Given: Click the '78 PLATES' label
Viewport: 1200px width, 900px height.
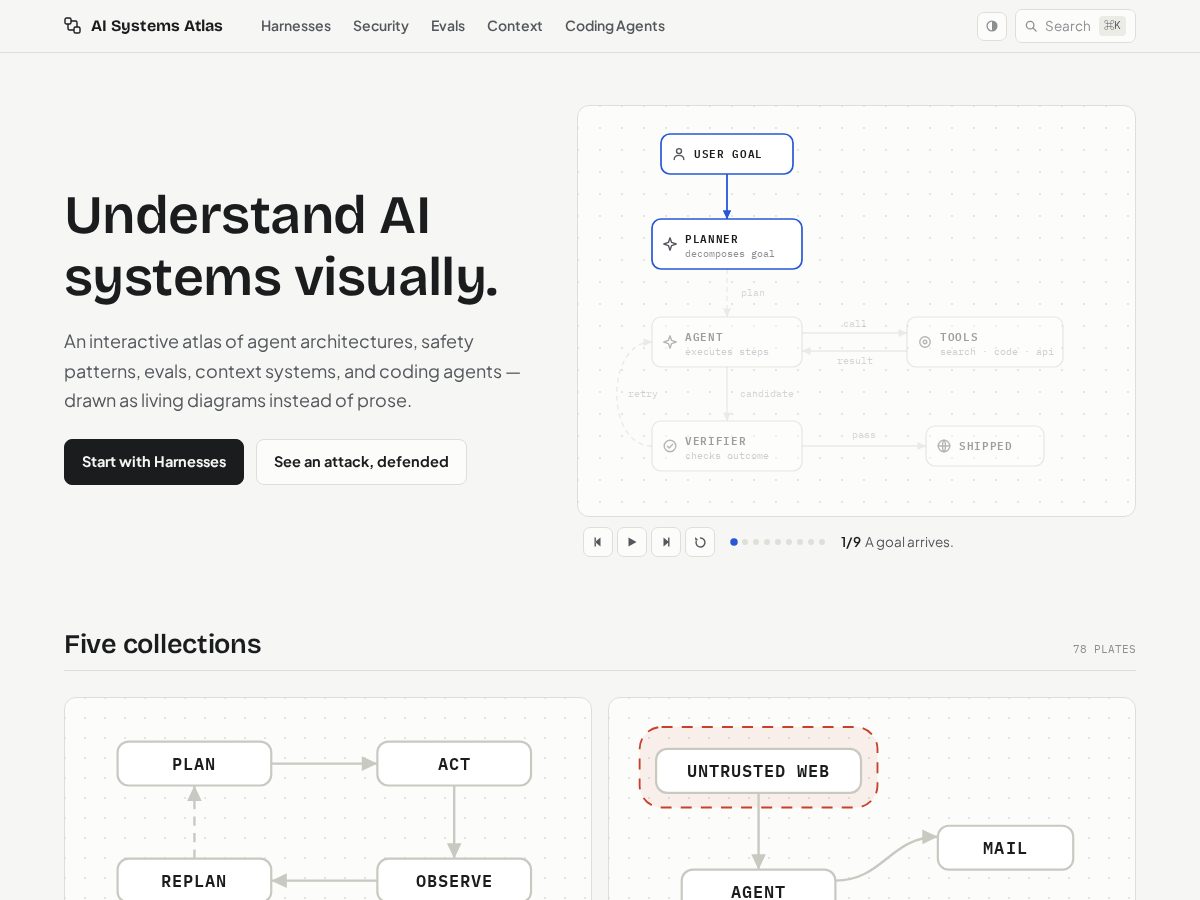Looking at the screenshot, I should (1104, 649).
